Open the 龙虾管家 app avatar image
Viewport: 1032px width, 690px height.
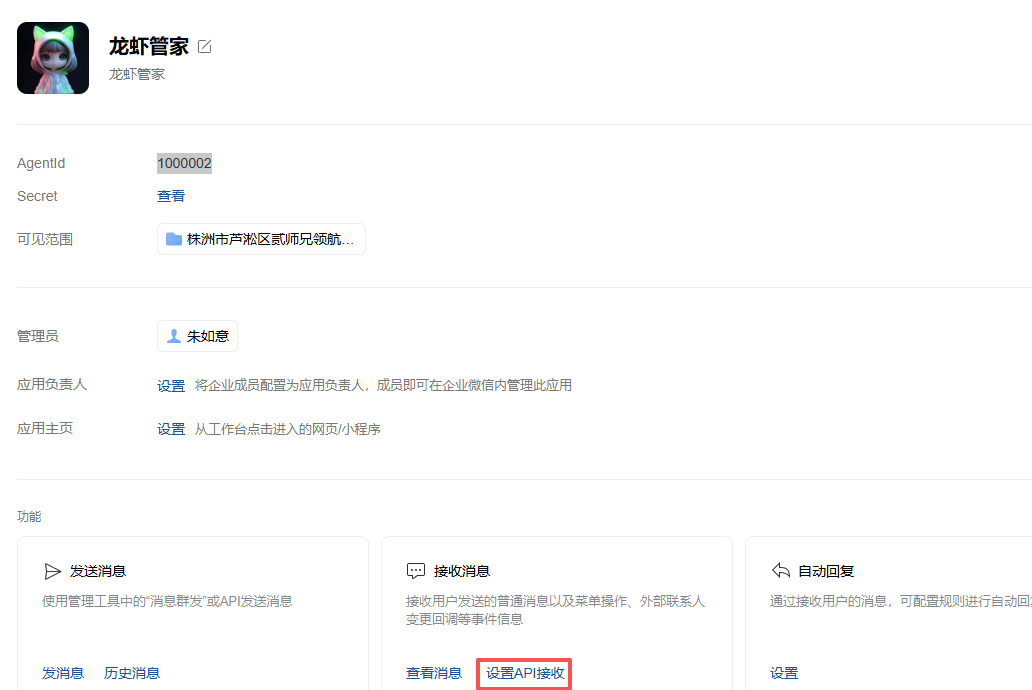click(52, 57)
